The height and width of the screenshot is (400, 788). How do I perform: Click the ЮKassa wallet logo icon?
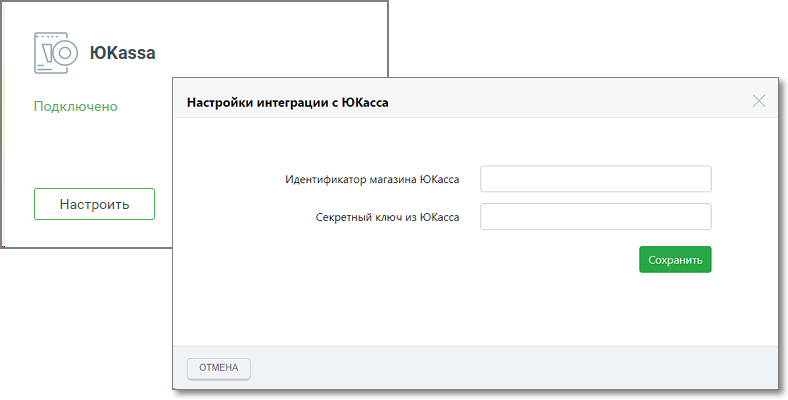pyautogui.click(x=56, y=53)
